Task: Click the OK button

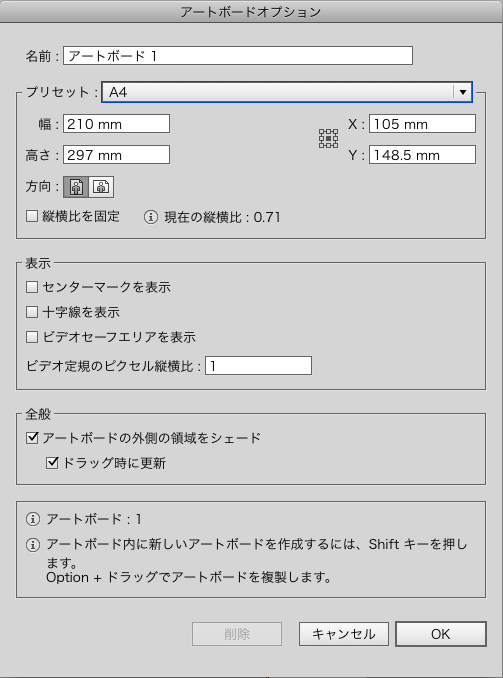Action: tap(441, 634)
